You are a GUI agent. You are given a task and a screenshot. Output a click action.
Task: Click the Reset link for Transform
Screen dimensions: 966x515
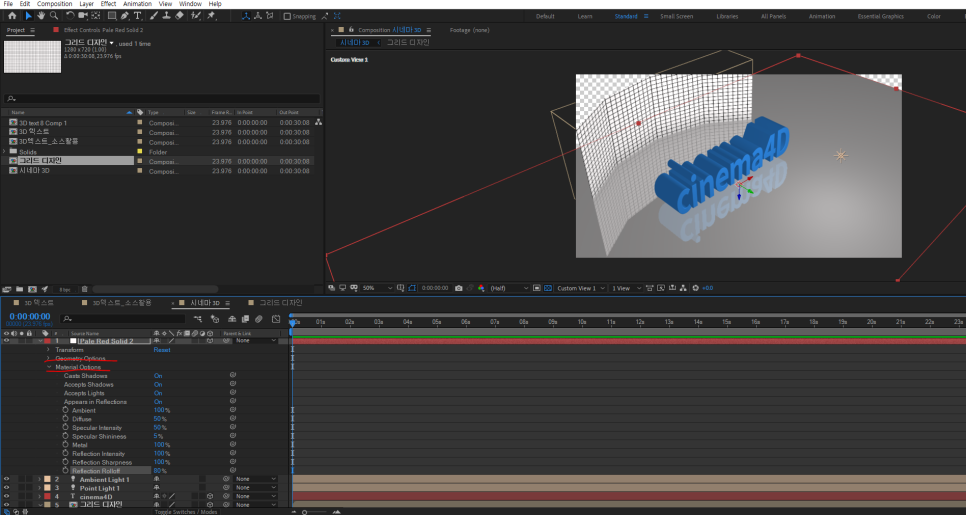pyautogui.click(x=162, y=349)
